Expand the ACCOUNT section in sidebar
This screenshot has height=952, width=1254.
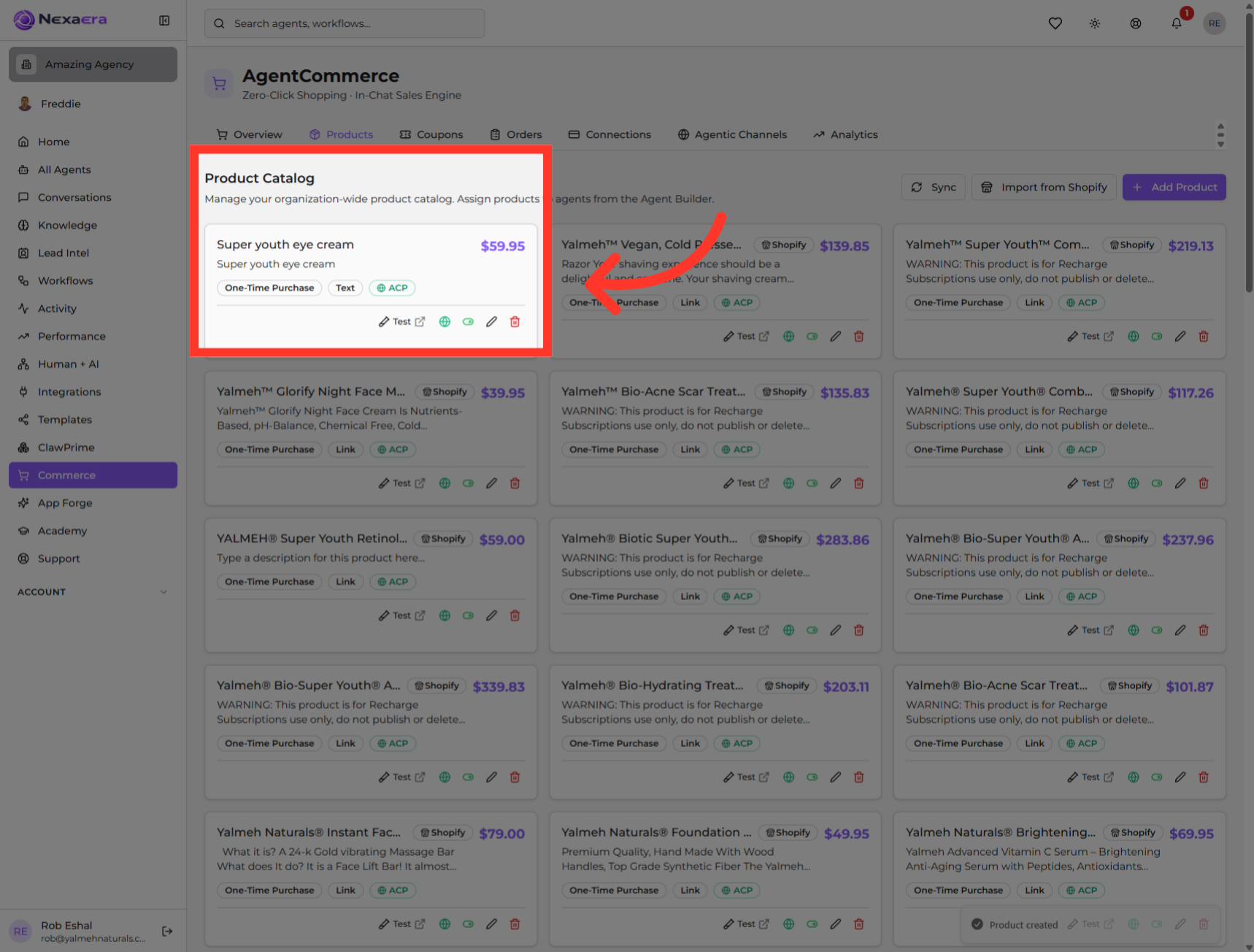(93, 592)
